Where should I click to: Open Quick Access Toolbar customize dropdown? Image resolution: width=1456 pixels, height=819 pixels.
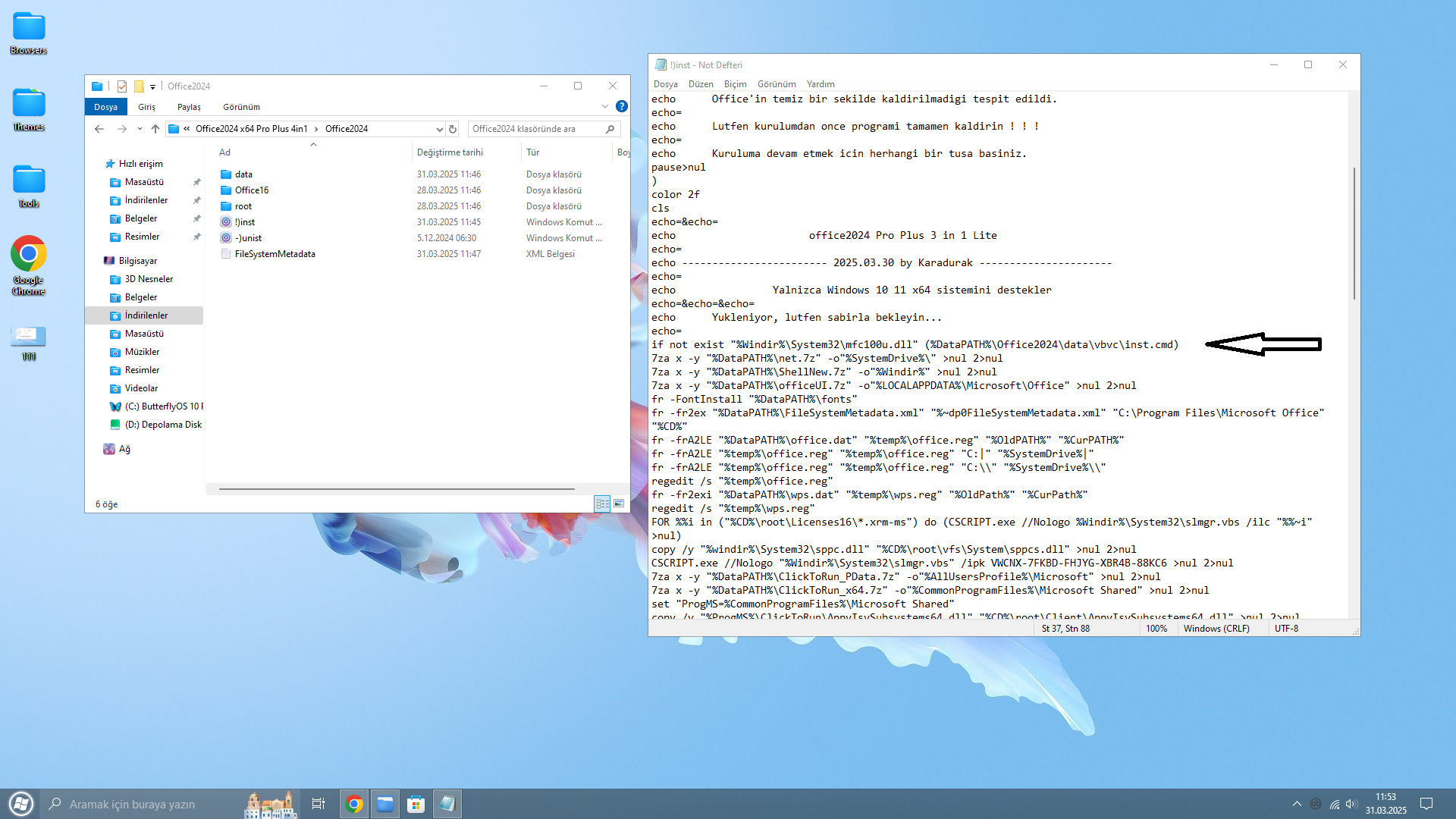click(152, 86)
